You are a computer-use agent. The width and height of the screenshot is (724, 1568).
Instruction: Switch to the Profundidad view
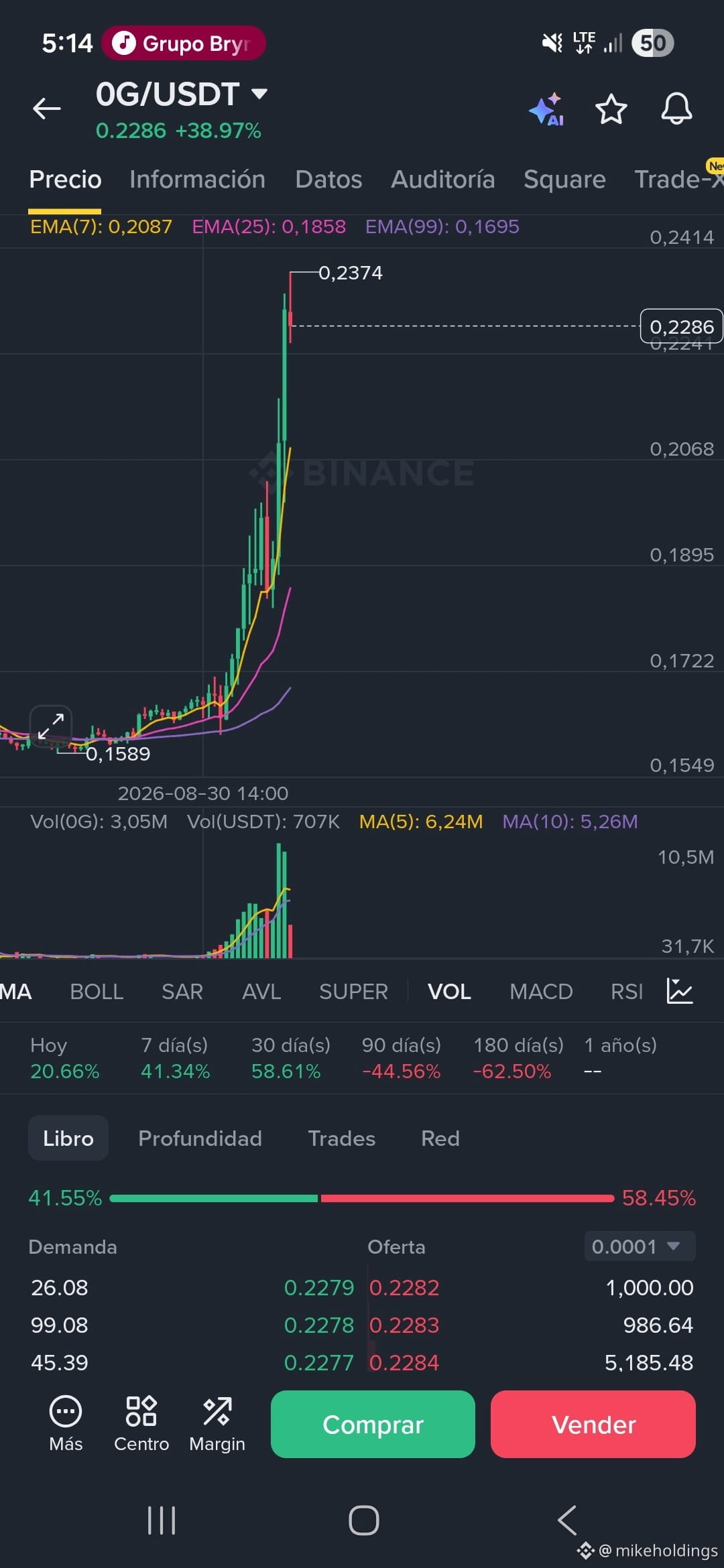(x=200, y=1138)
